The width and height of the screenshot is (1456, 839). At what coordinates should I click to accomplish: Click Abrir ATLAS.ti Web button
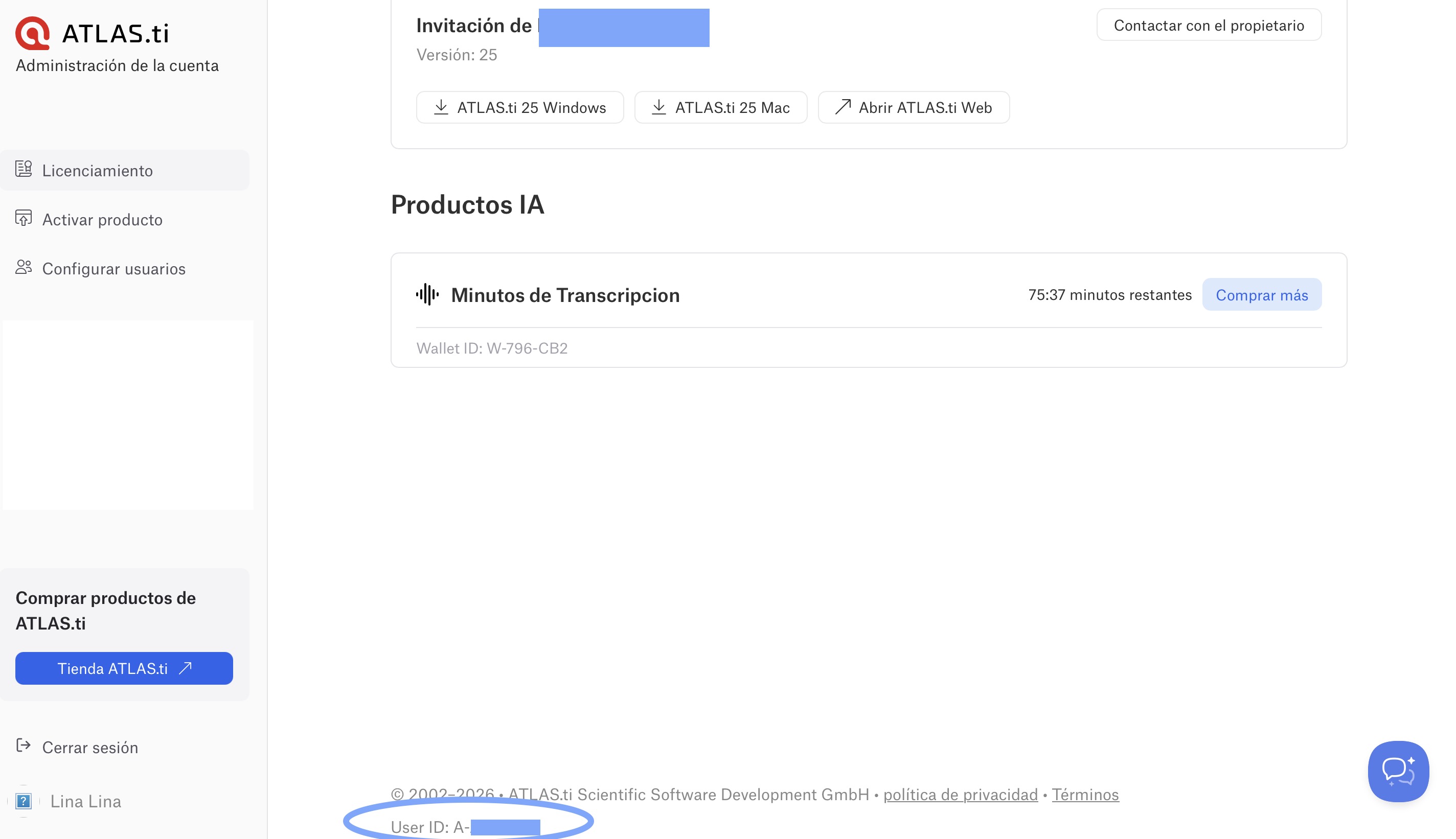point(914,108)
